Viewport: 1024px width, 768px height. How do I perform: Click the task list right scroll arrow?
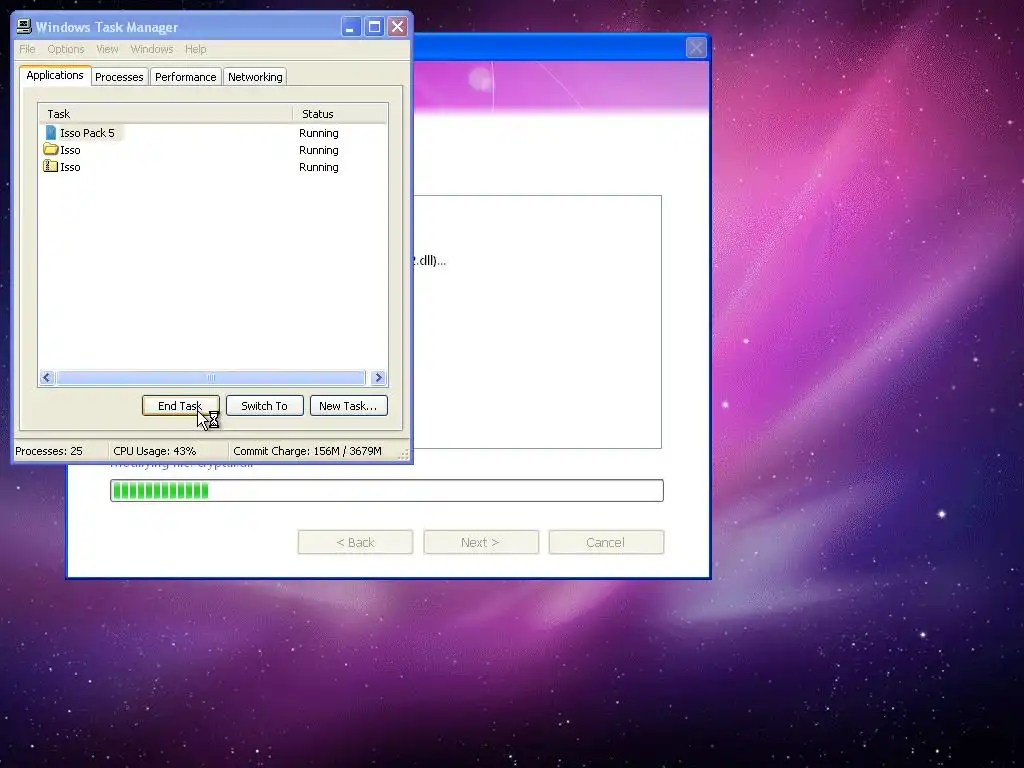(x=378, y=377)
